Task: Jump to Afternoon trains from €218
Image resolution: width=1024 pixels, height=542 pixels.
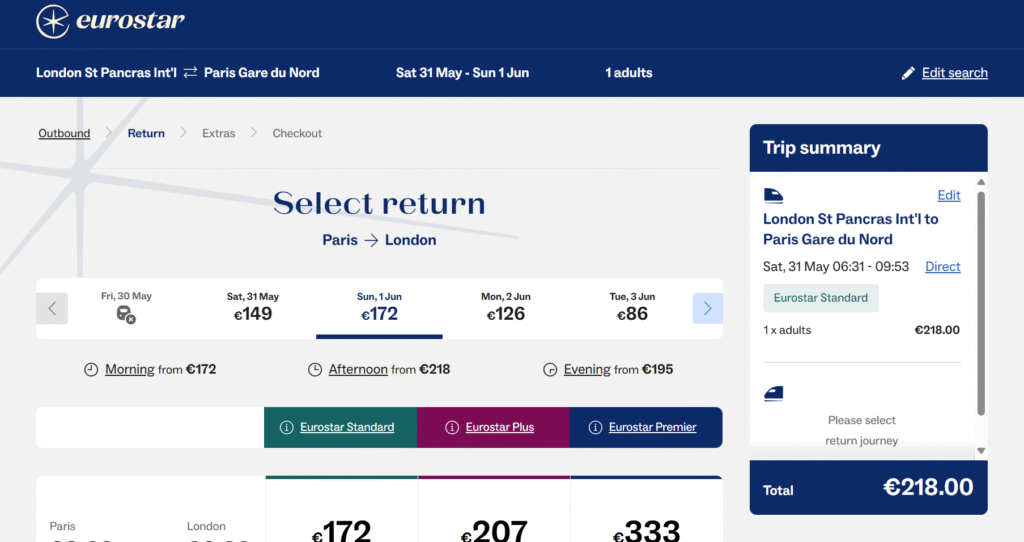Action: 379,370
